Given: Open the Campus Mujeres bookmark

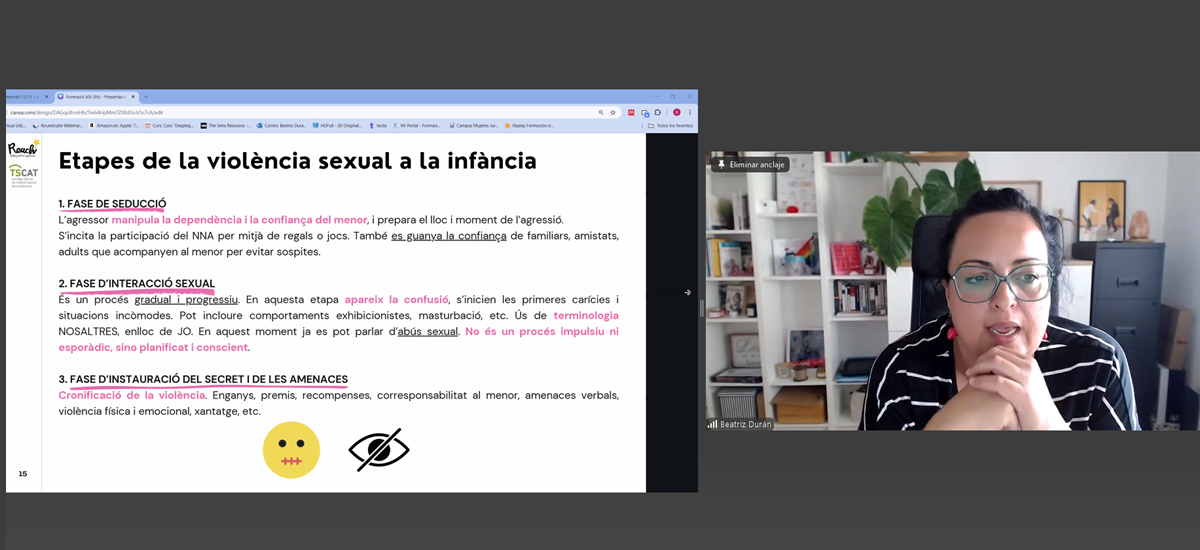Looking at the screenshot, I should [474, 126].
